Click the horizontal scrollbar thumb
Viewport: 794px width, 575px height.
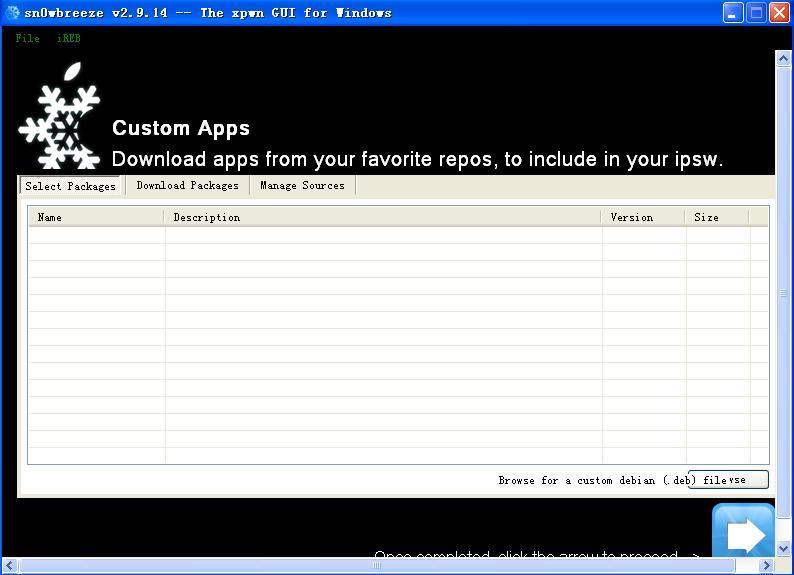(377, 565)
